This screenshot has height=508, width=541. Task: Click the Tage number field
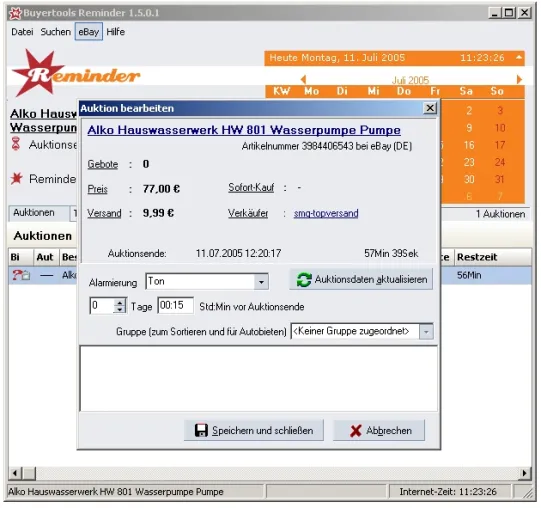pos(102,305)
